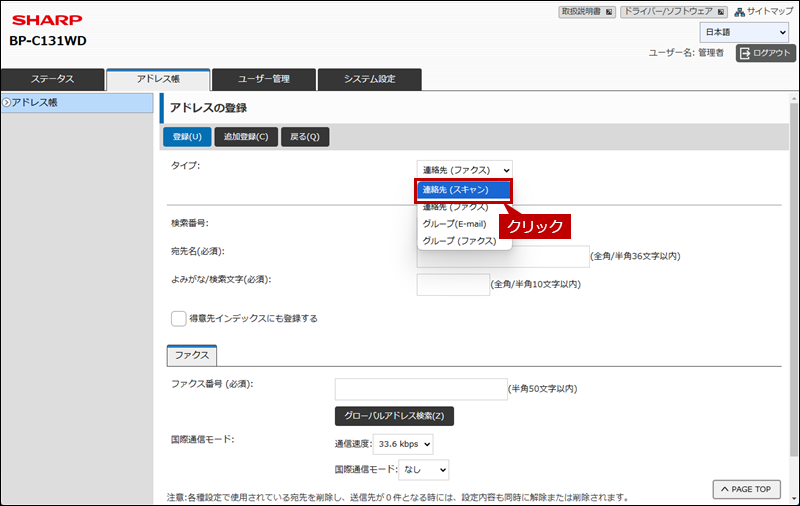Image resolution: width=800 pixels, height=506 pixels.
Task: Choose 連絡先 (スキャン) from the type list
Action: [x=464, y=189]
